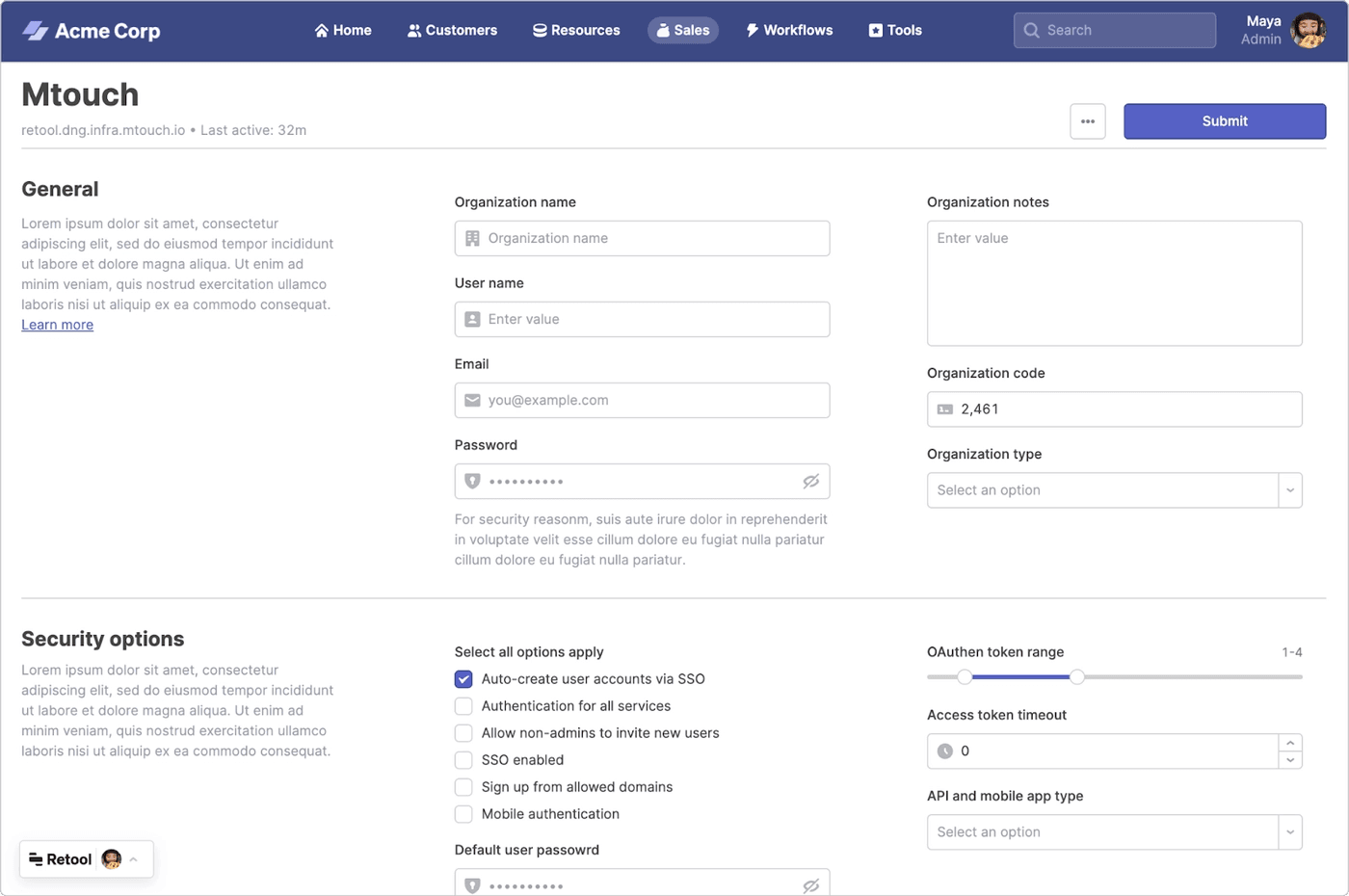Click the magnifier icon in Search box
This screenshot has width=1349, height=896.
pyautogui.click(x=1031, y=31)
